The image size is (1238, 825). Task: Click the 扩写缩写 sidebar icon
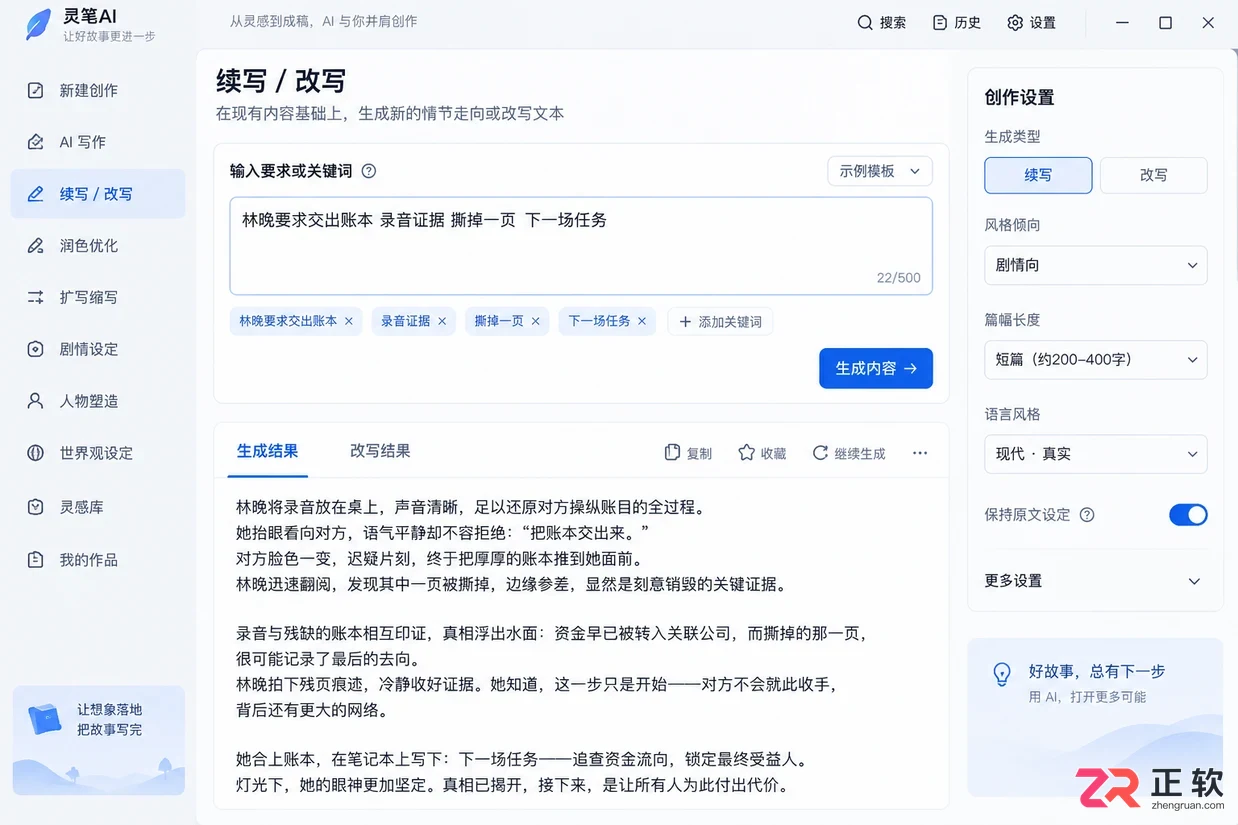click(x=36, y=297)
